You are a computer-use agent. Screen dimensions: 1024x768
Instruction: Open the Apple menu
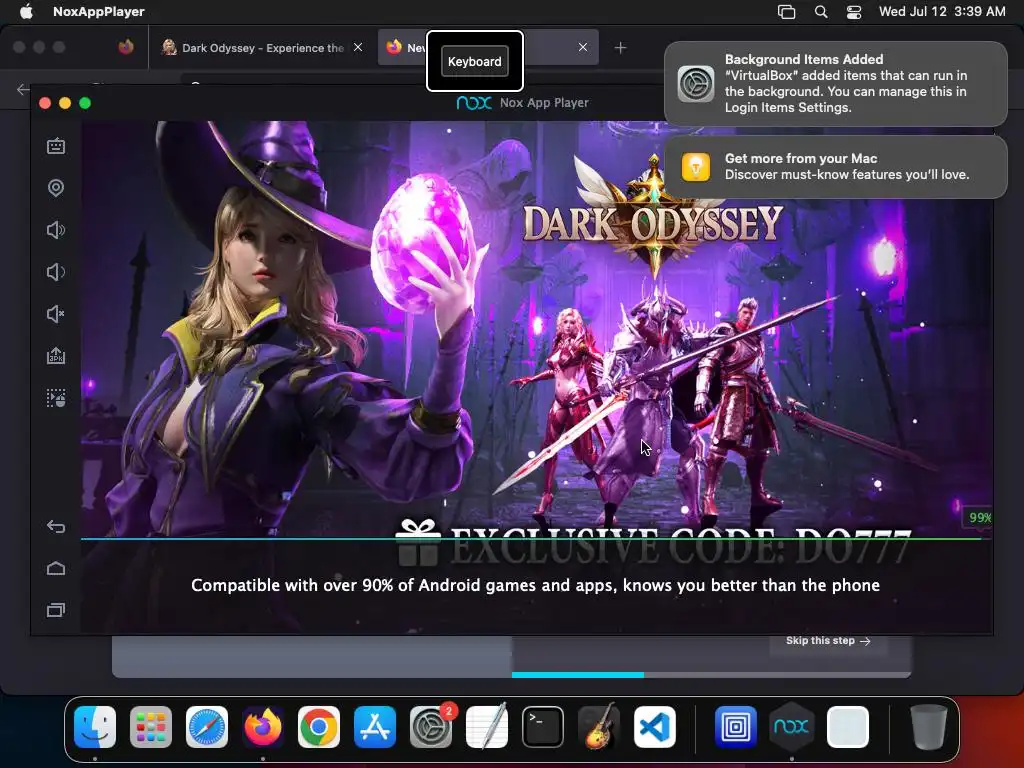pos(26,11)
